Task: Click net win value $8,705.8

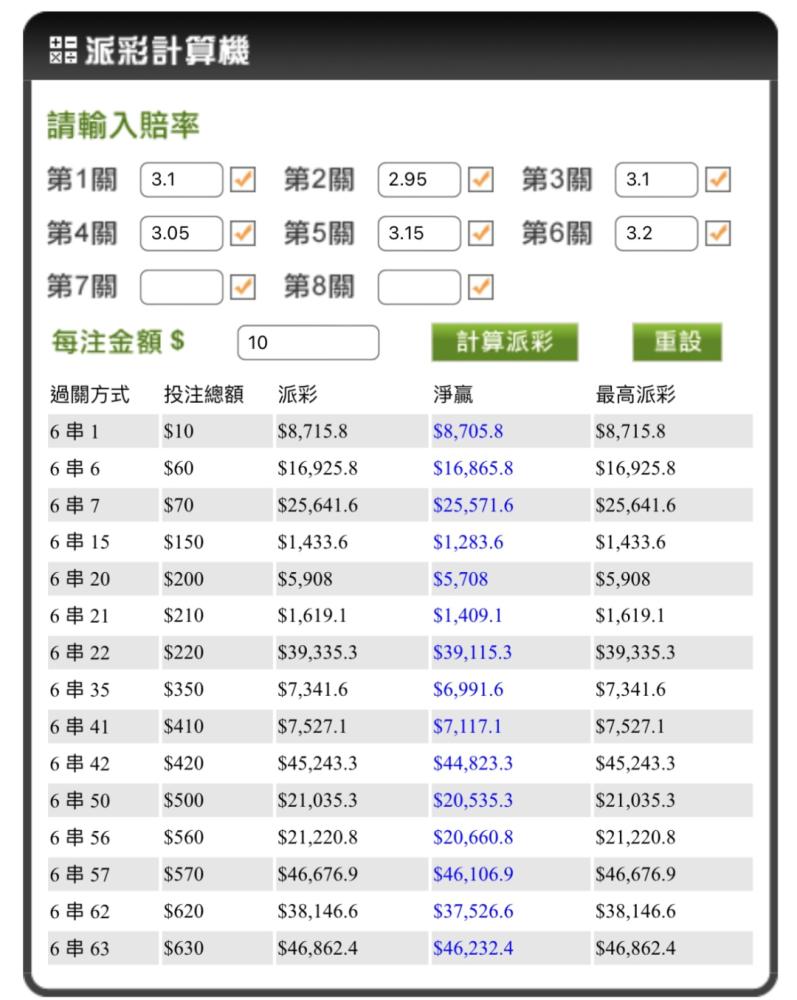Action: tap(468, 431)
